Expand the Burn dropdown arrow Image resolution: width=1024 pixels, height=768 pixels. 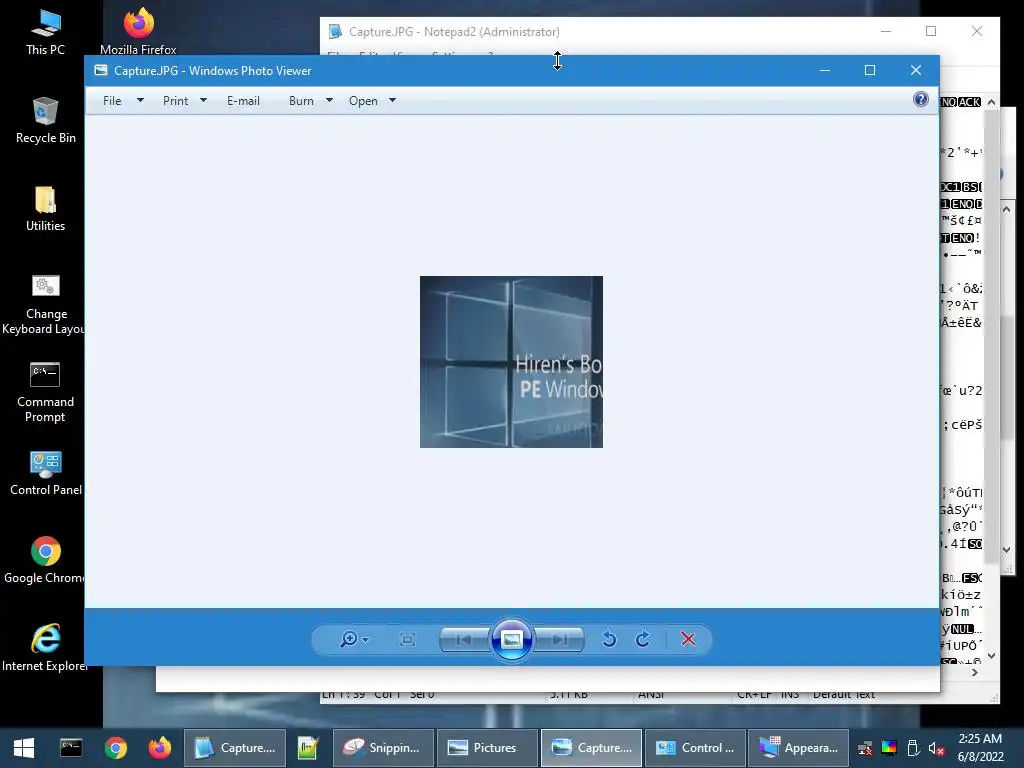(x=329, y=101)
